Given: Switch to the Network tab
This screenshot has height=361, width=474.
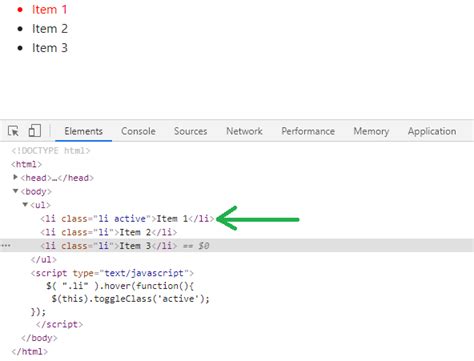Looking at the screenshot, I should coord(244,131).
